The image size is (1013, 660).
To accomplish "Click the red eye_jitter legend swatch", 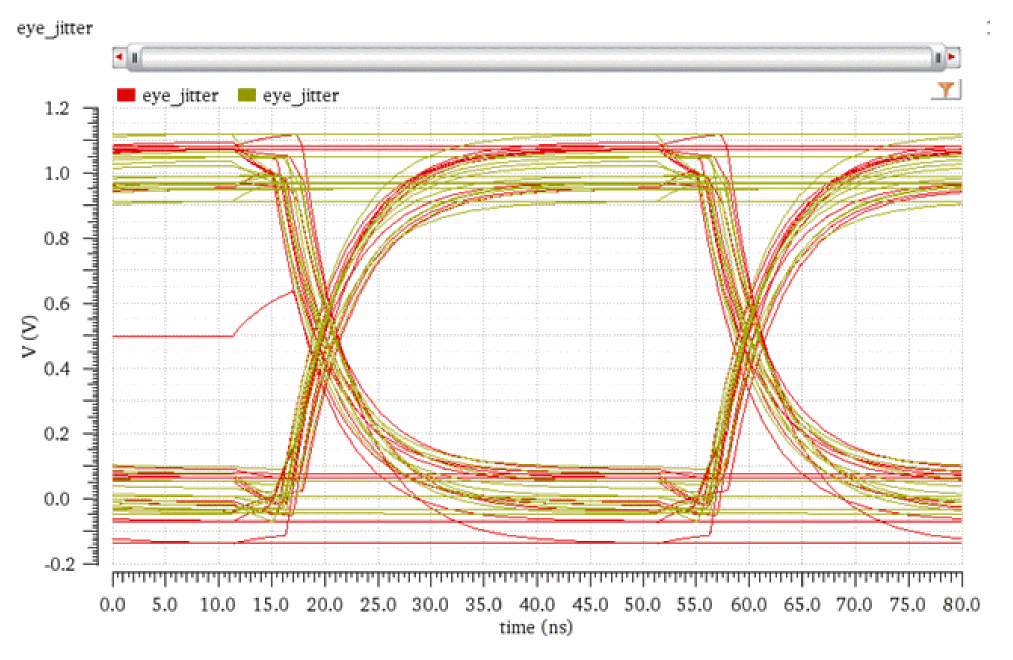I will (126, 95).
